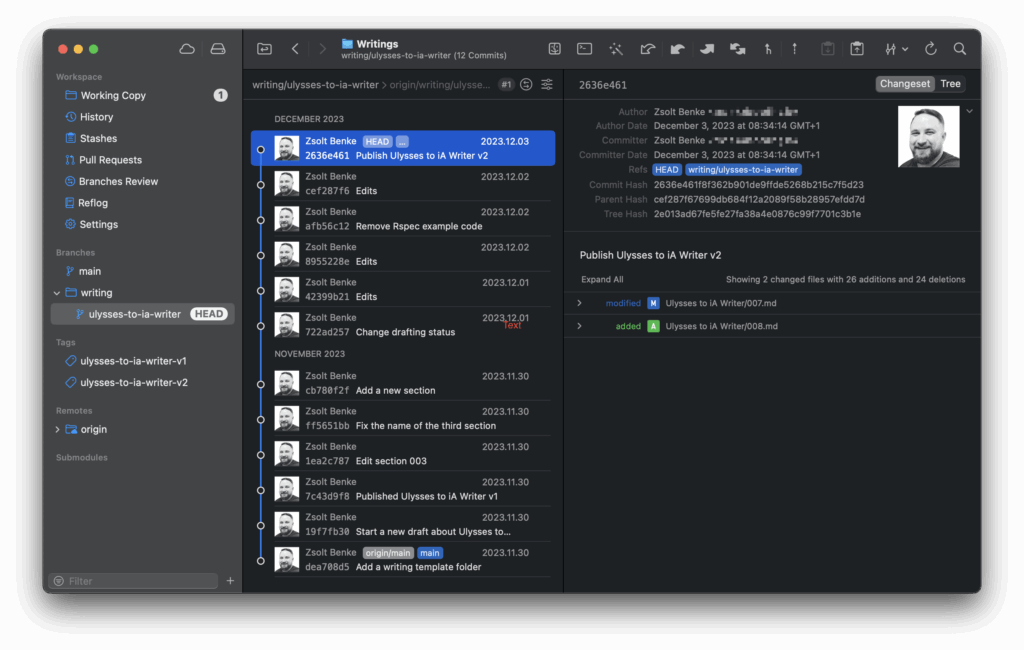Viewport: 1024px width, 650px height.
Task: Click the writing/ulysses-to-ia-writer ref badge
Action: tap(743, 170)
